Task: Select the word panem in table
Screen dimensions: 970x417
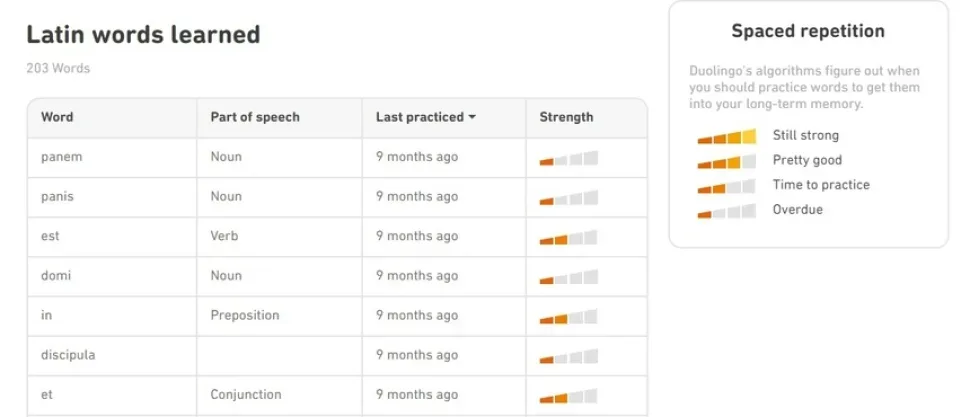Action: tap(61, 157)
